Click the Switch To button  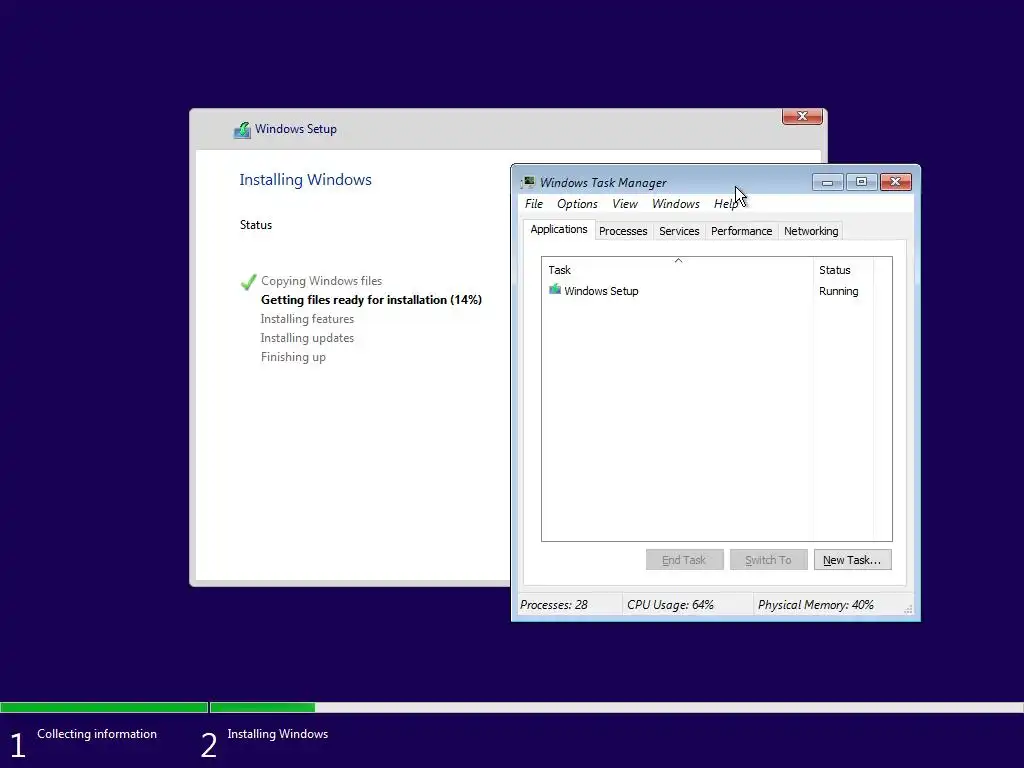tap(768, 560)
